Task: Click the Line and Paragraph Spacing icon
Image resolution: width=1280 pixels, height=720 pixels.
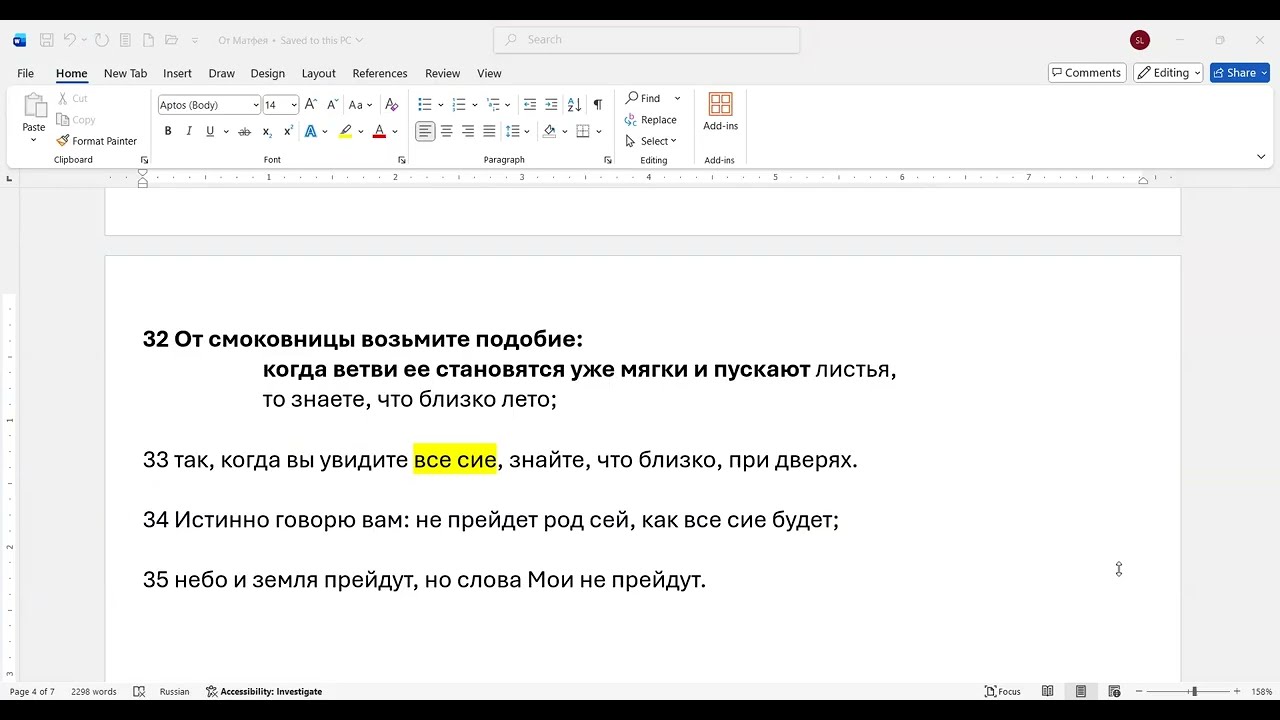Action: coord(513,131)
